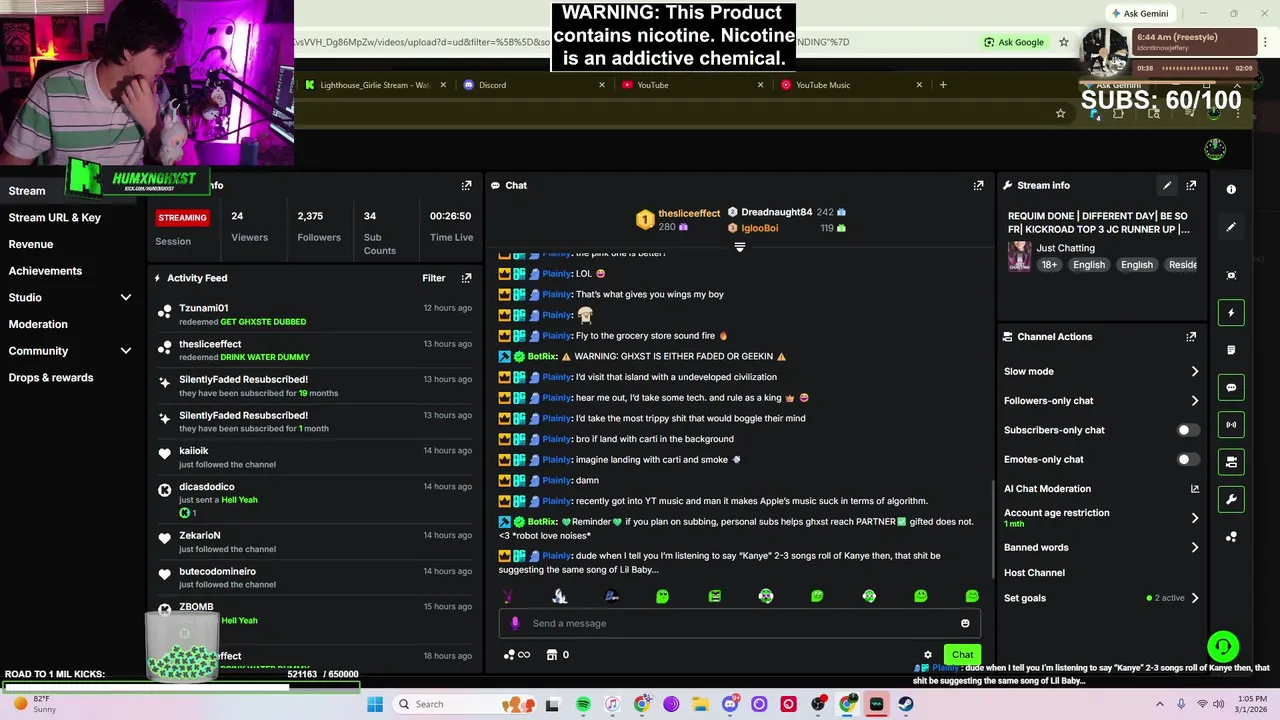Edit stream info with pencil icon in panel header
The width and height of the screenshot is (1280, 720).
(x=1166, y=185)
